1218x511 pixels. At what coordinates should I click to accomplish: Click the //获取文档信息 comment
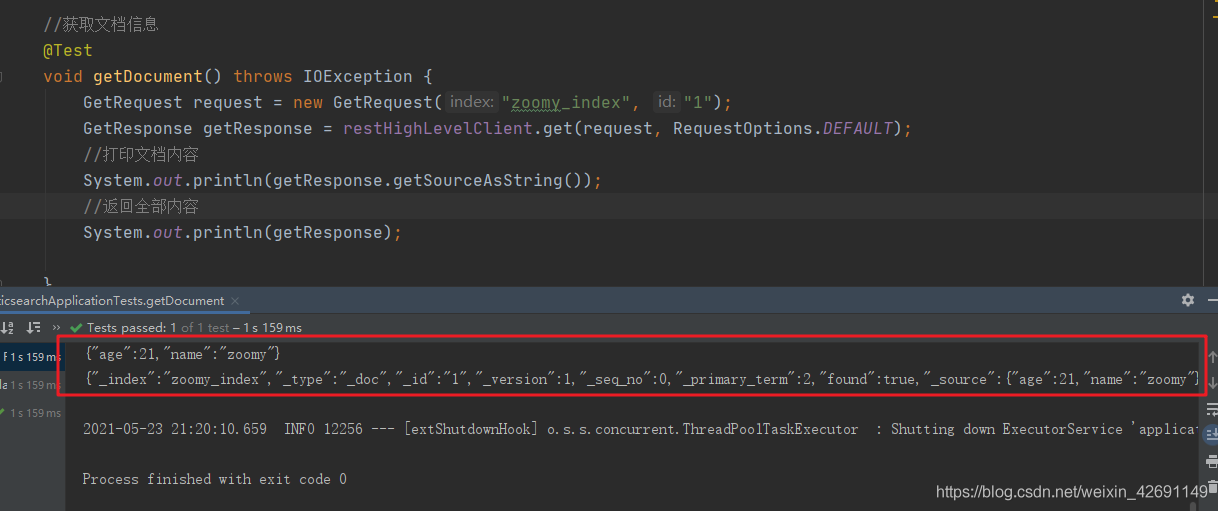tap(101, 24)
